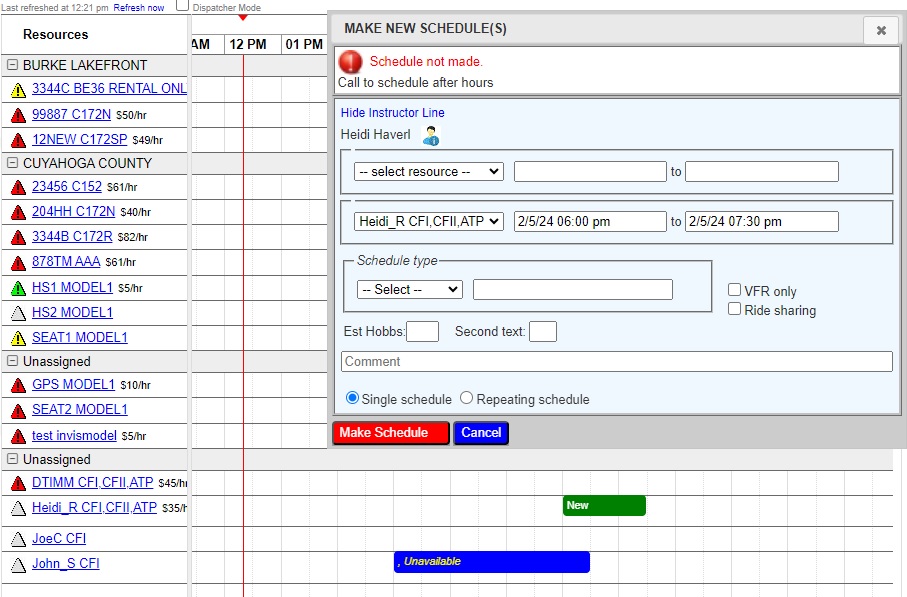Toggle Dispatcher Mode on

pyautogui.click(x=181, y=5)
